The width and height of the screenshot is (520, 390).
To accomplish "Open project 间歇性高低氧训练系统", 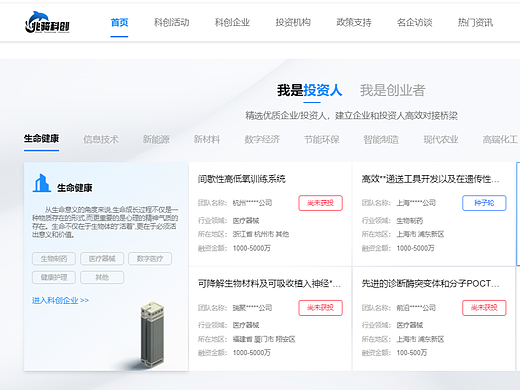I will click(x=242, y=179).
